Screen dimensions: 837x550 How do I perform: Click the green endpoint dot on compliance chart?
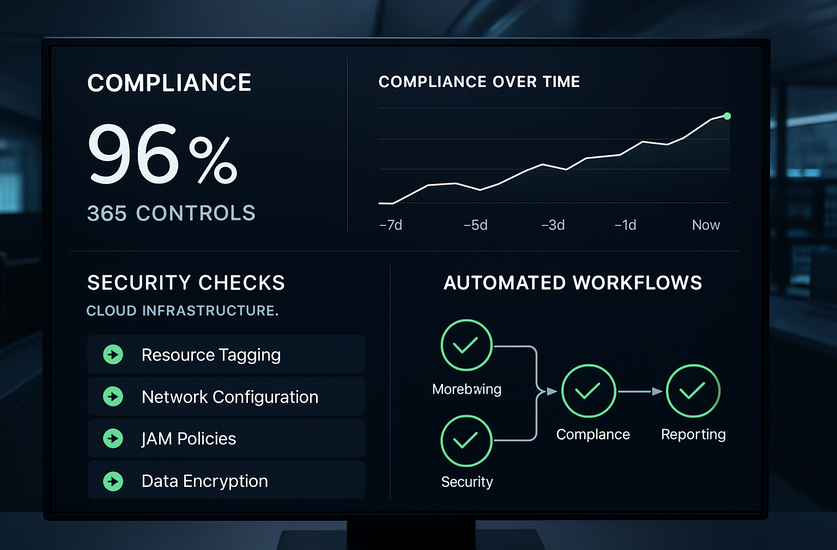(x=727, y=116)
